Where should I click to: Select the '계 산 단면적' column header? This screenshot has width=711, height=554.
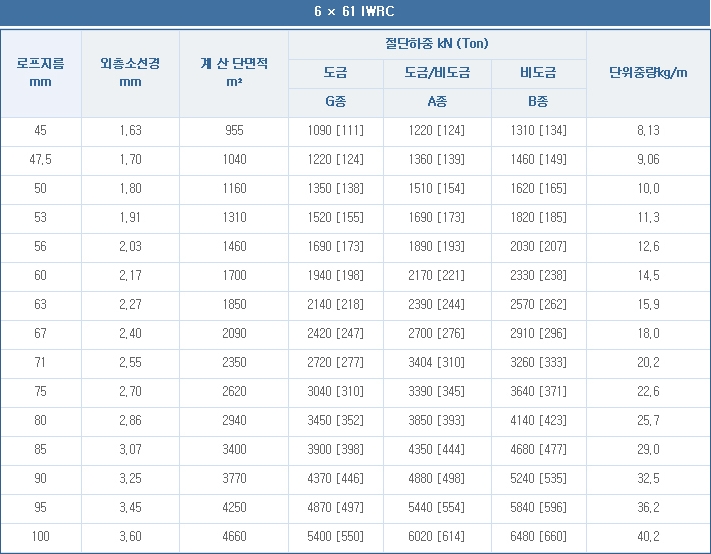[234, 73]
